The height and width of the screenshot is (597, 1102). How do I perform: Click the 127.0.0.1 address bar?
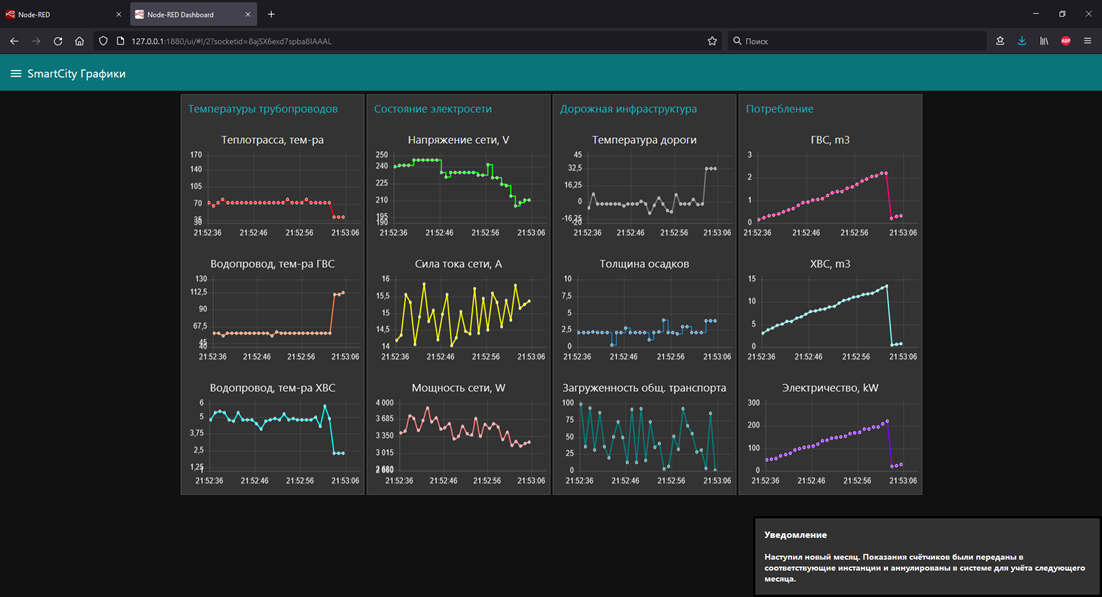[300, 41]
